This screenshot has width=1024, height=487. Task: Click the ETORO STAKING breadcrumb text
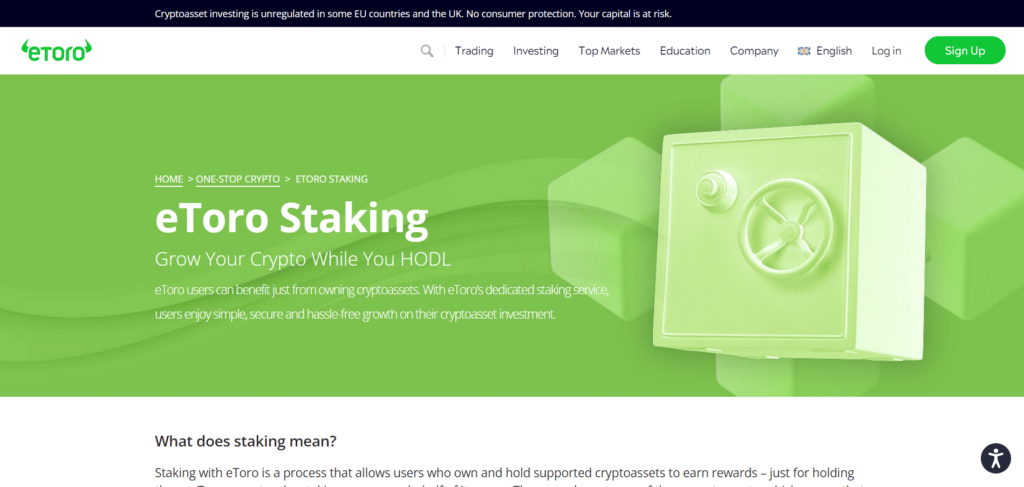(332, 179)
